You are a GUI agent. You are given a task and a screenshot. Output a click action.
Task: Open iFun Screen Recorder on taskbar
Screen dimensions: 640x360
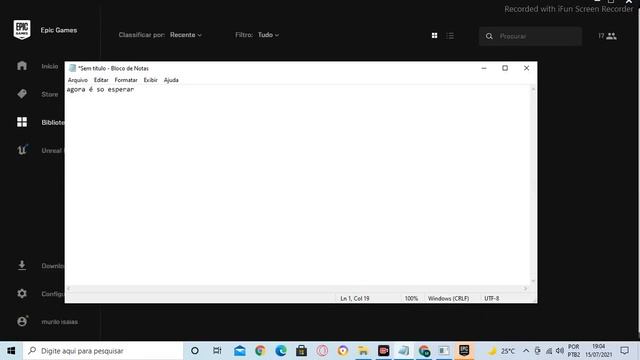383,351
